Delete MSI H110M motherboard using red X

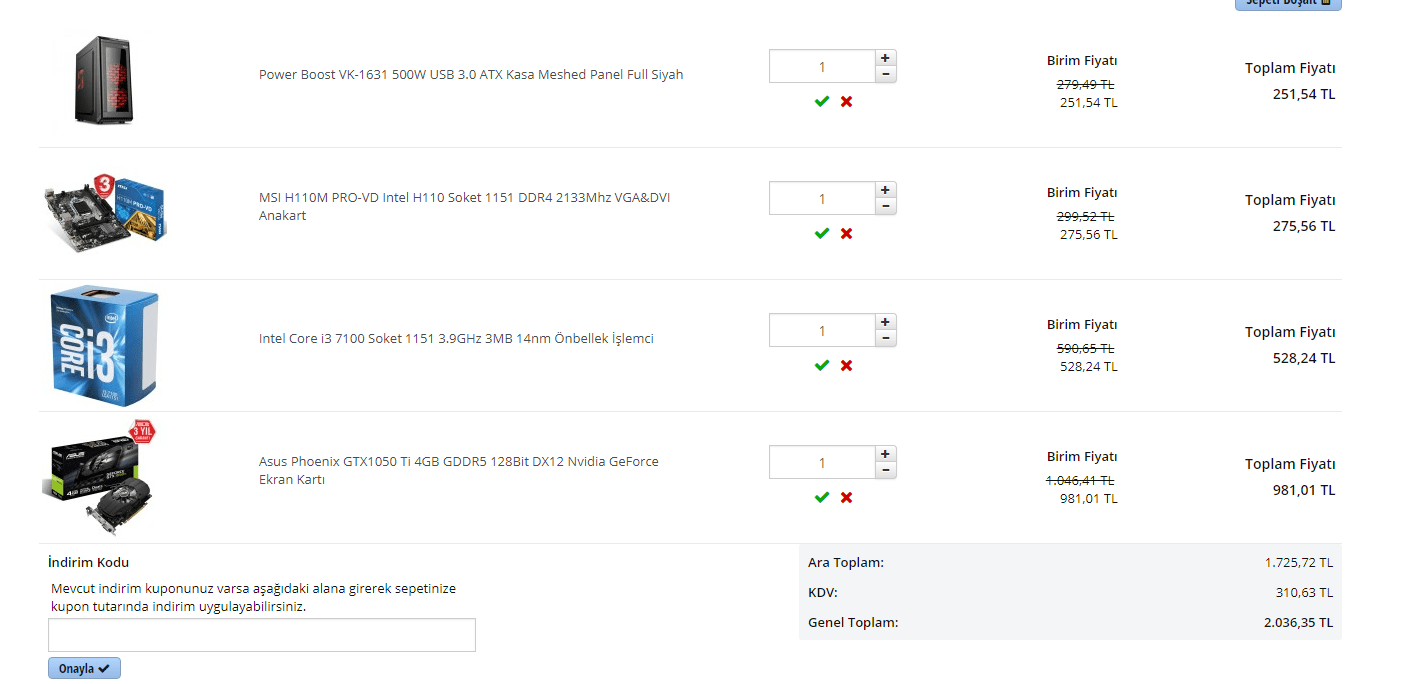click(846, 234)
